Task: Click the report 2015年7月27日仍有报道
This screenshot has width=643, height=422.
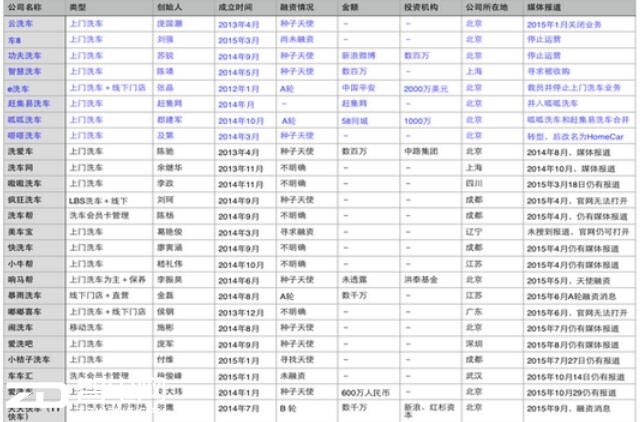Action: coord(573,360)
